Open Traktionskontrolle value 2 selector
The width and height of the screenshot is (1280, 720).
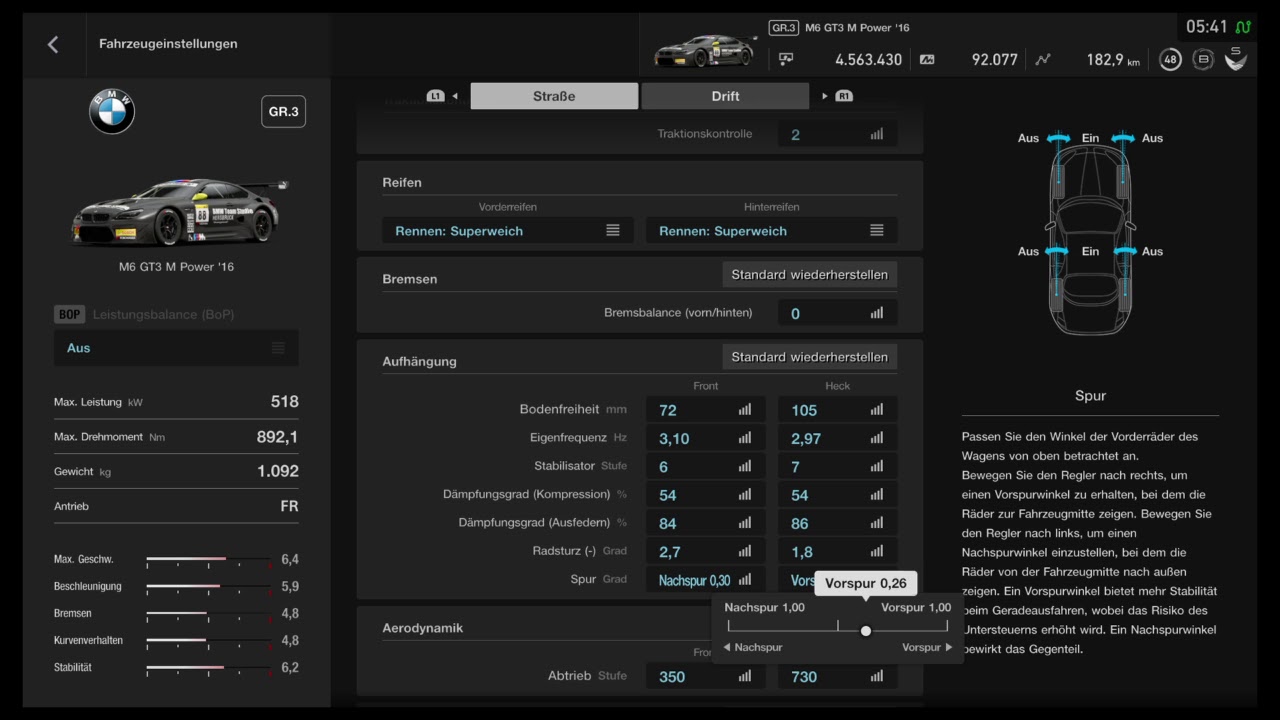pos(837,134)
